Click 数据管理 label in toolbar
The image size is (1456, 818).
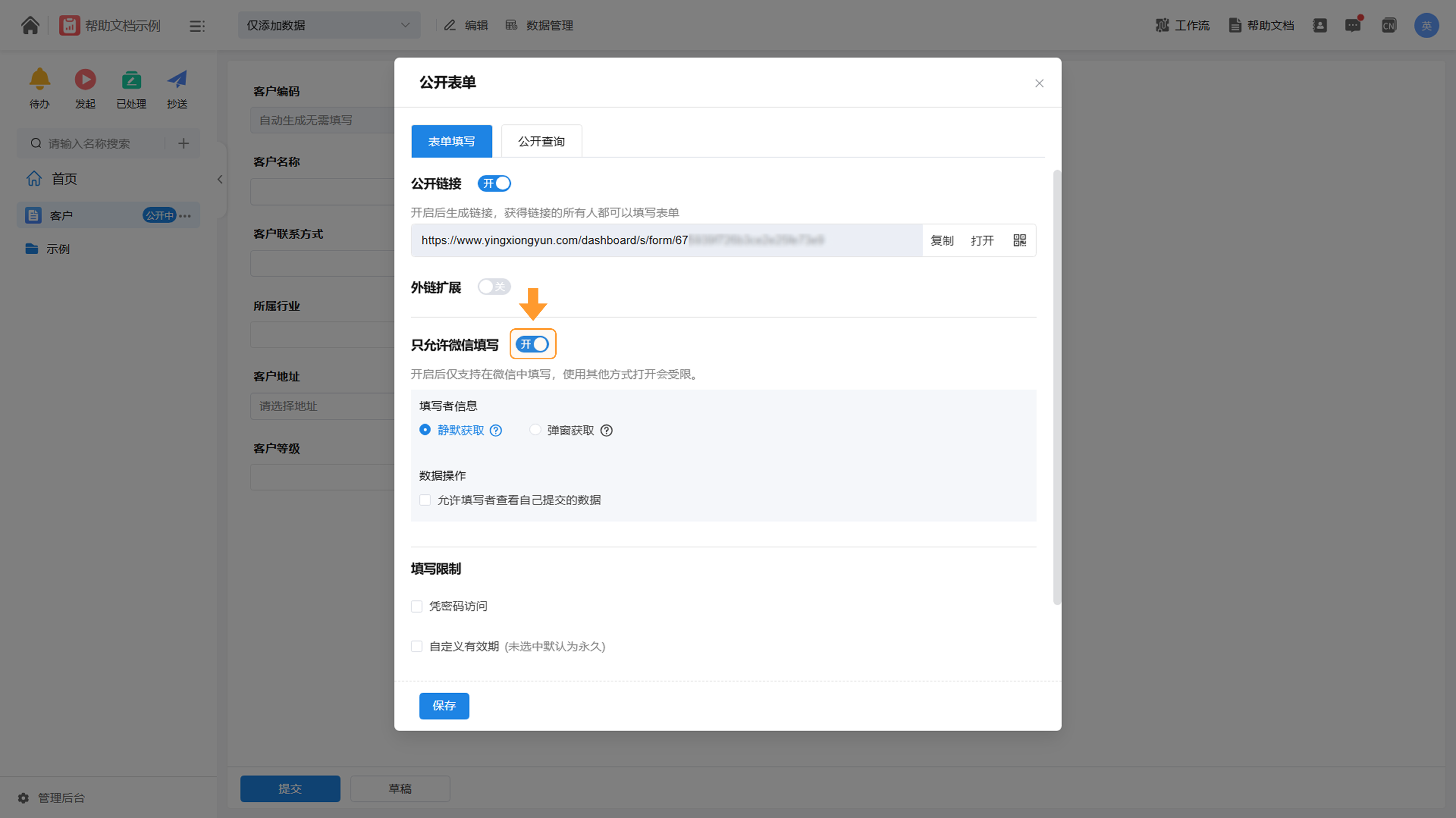click(x=550, y=25)
